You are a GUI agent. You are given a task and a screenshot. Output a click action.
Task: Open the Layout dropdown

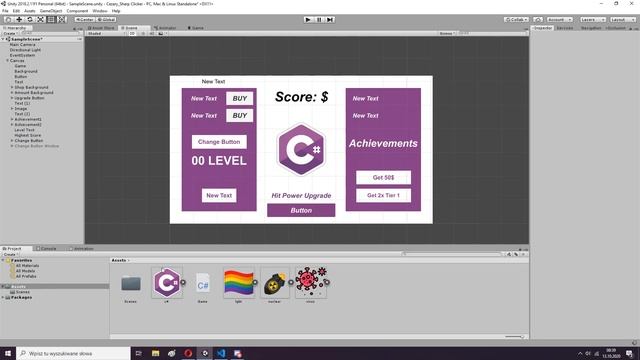click(x=623, y=20)
